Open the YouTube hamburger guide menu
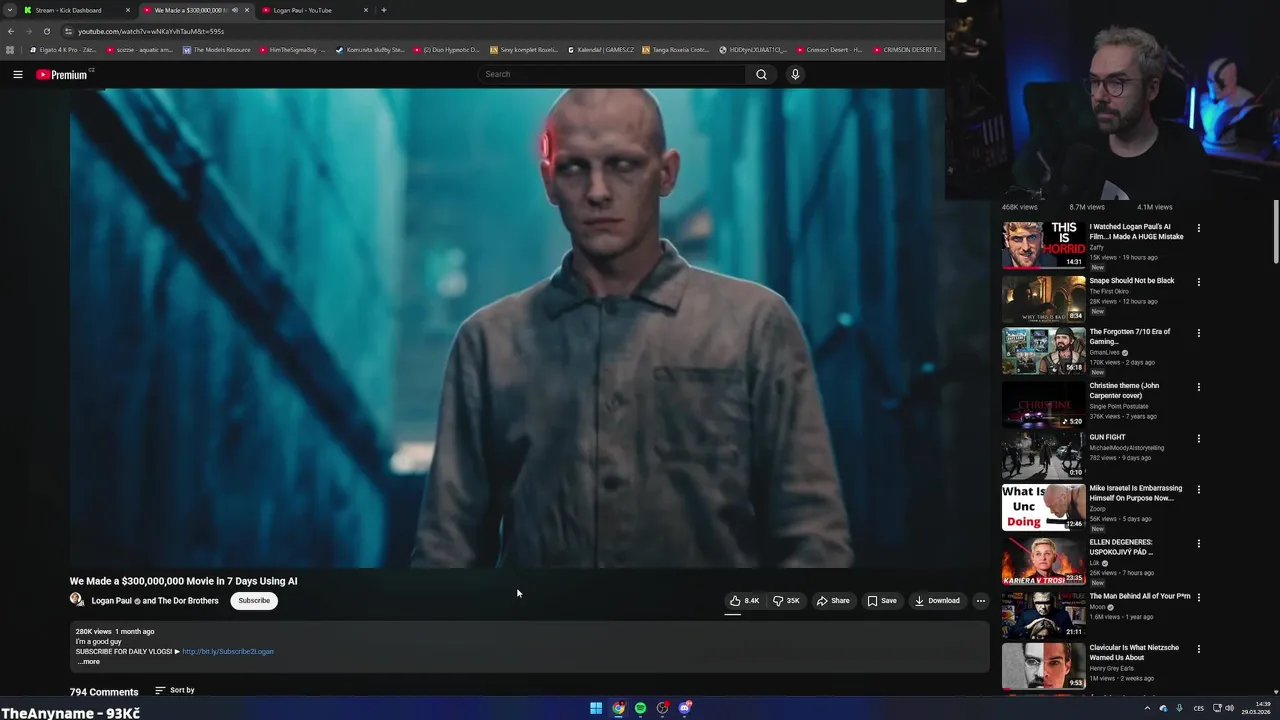Screen dimensions: 1280x720 18,74
